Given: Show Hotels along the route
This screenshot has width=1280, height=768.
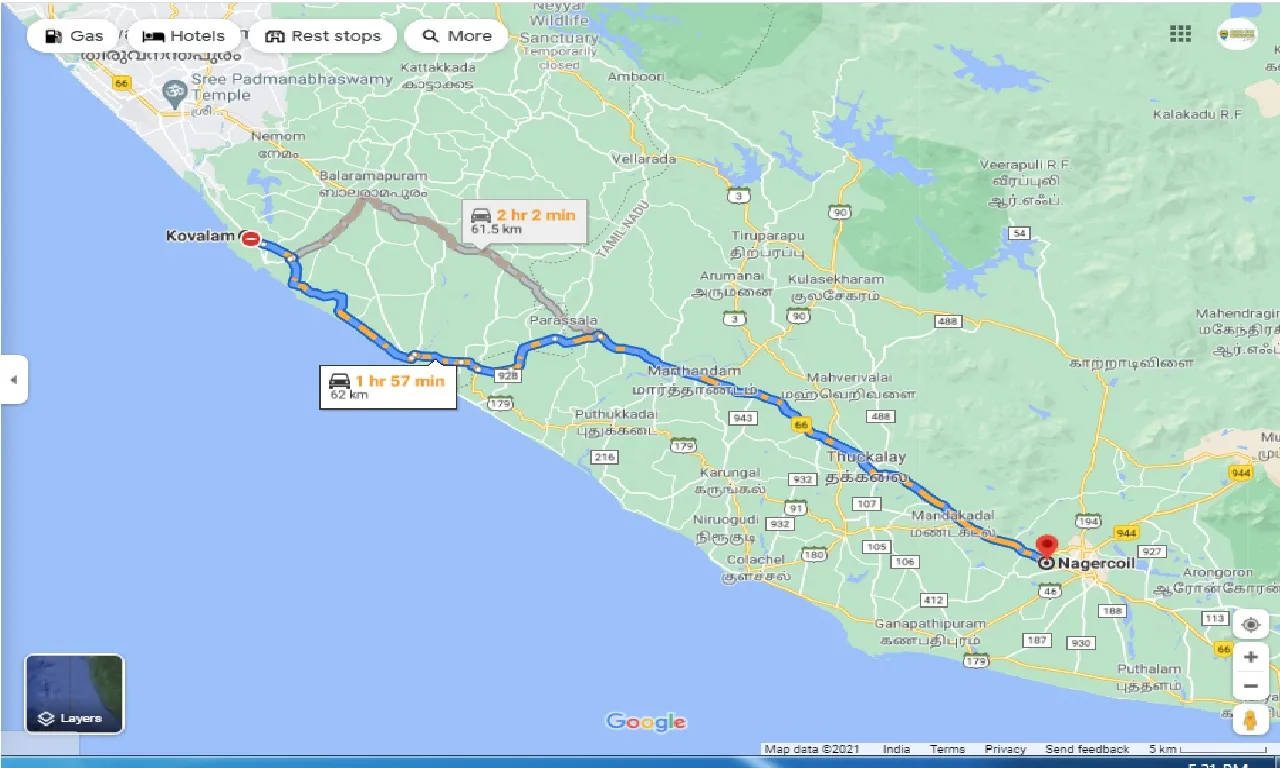Looking at the screenshot, I should pyautogui.click(x=184, y=36).
